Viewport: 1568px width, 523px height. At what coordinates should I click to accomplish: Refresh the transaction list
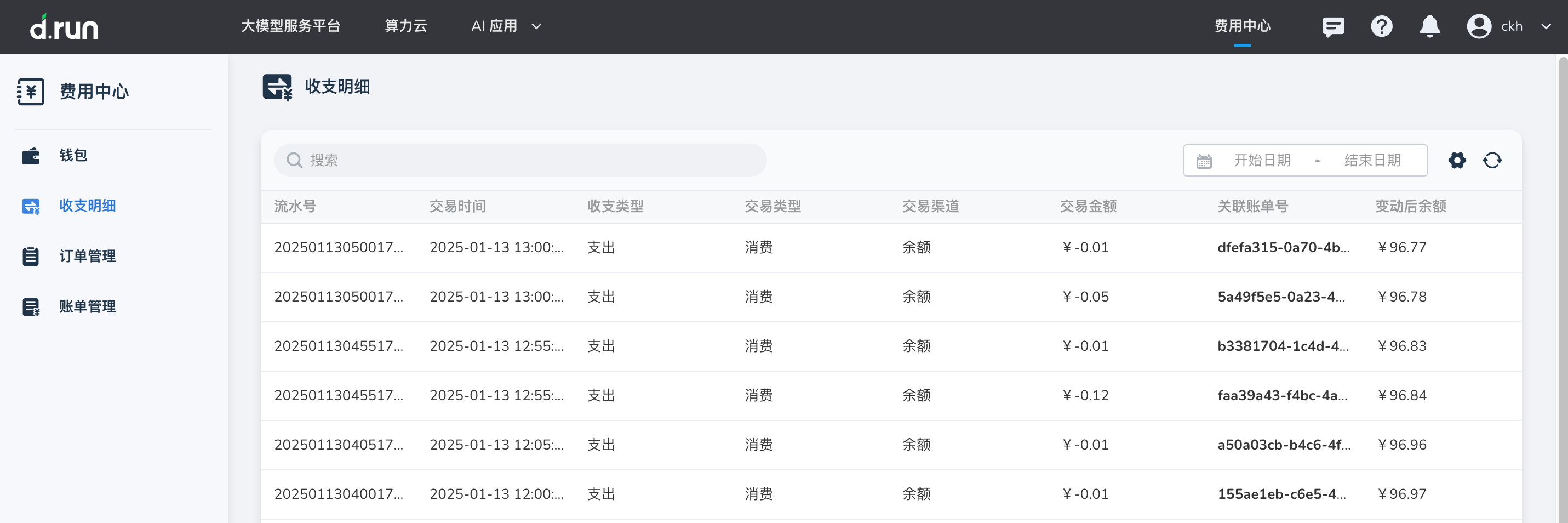[1492, 160]
